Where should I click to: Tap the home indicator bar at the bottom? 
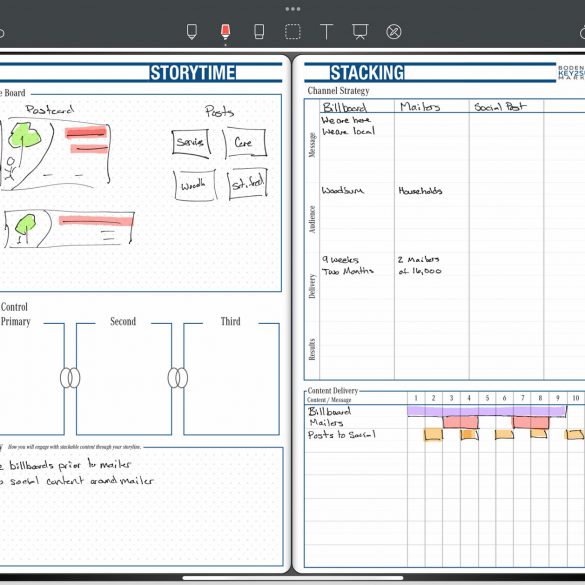point(292,578)
